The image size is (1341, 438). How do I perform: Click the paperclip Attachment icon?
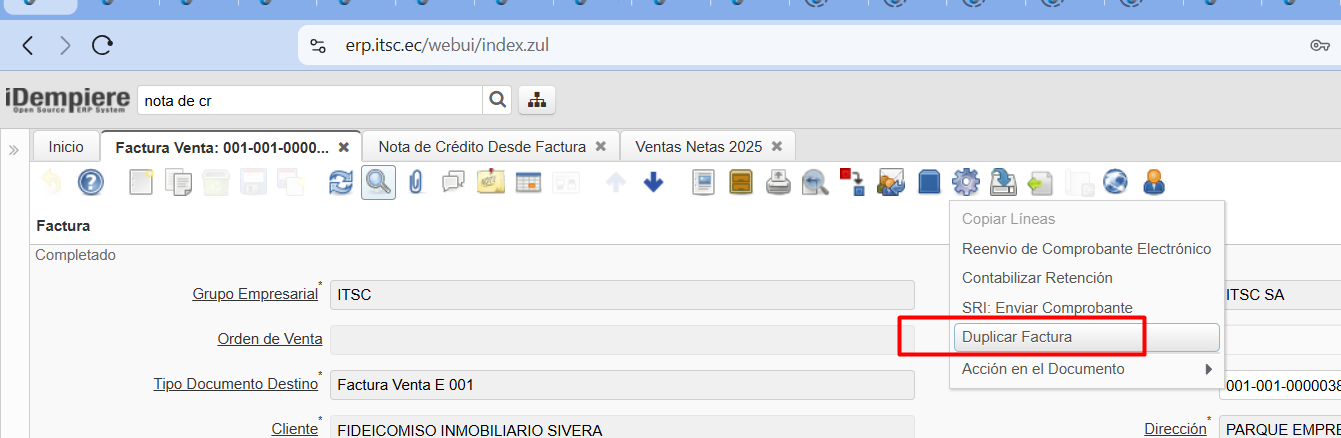coord(416,182)
